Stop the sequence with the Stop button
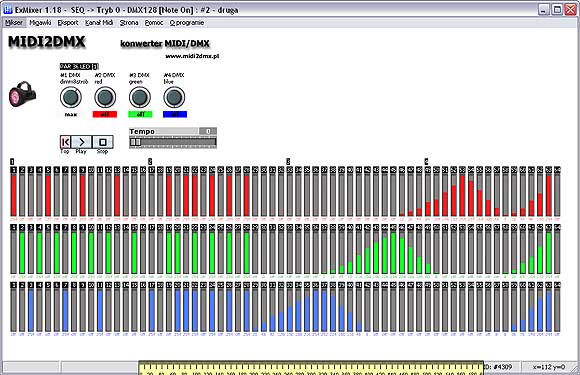580x375 pixels. click(103, 142)
